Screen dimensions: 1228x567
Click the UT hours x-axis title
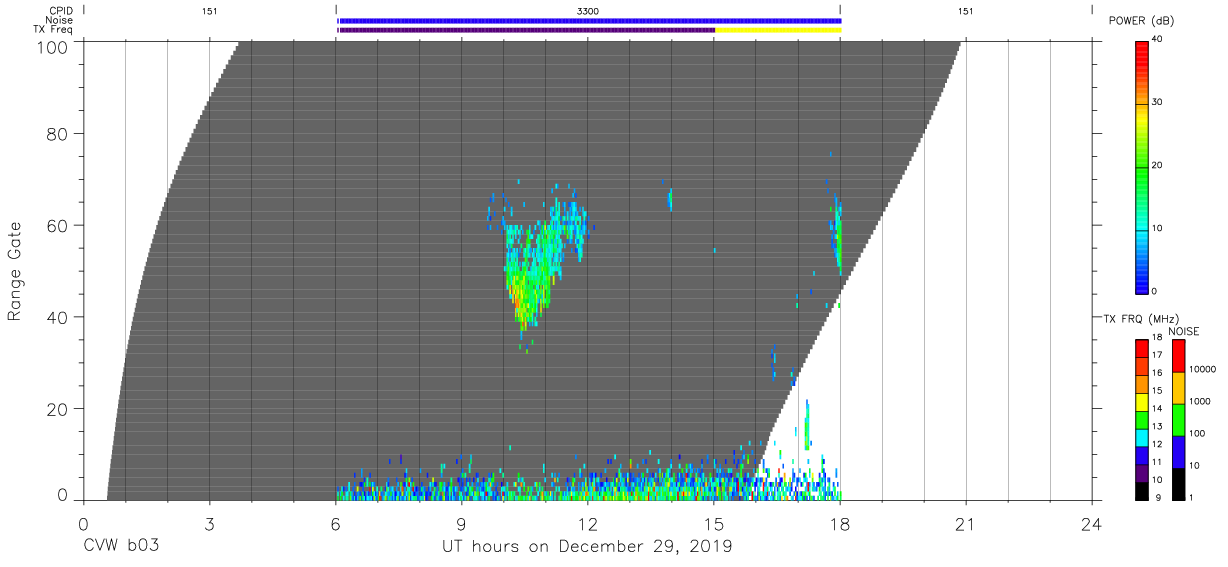588,547
